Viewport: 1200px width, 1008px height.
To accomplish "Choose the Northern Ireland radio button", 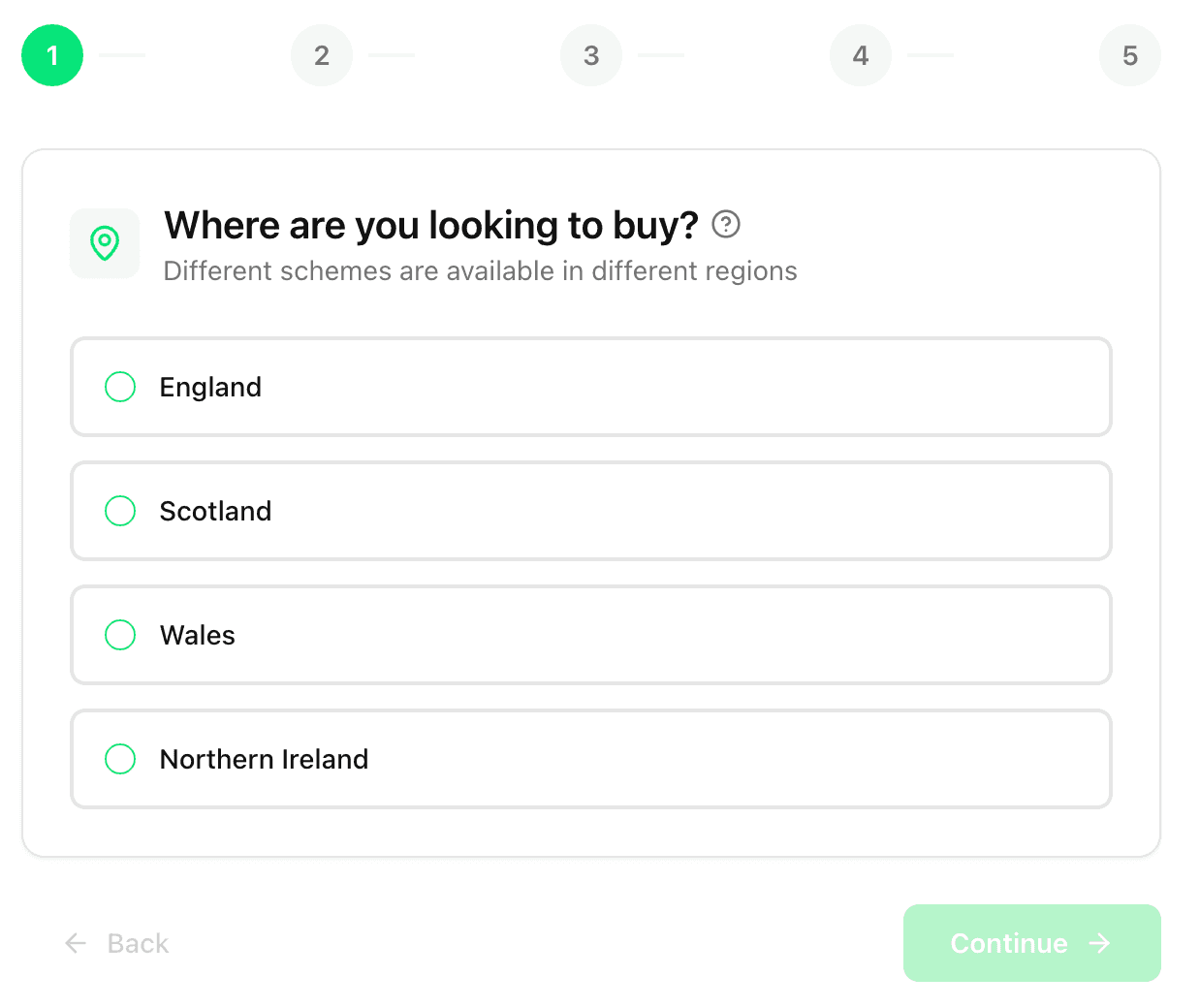I will (120, 759).
